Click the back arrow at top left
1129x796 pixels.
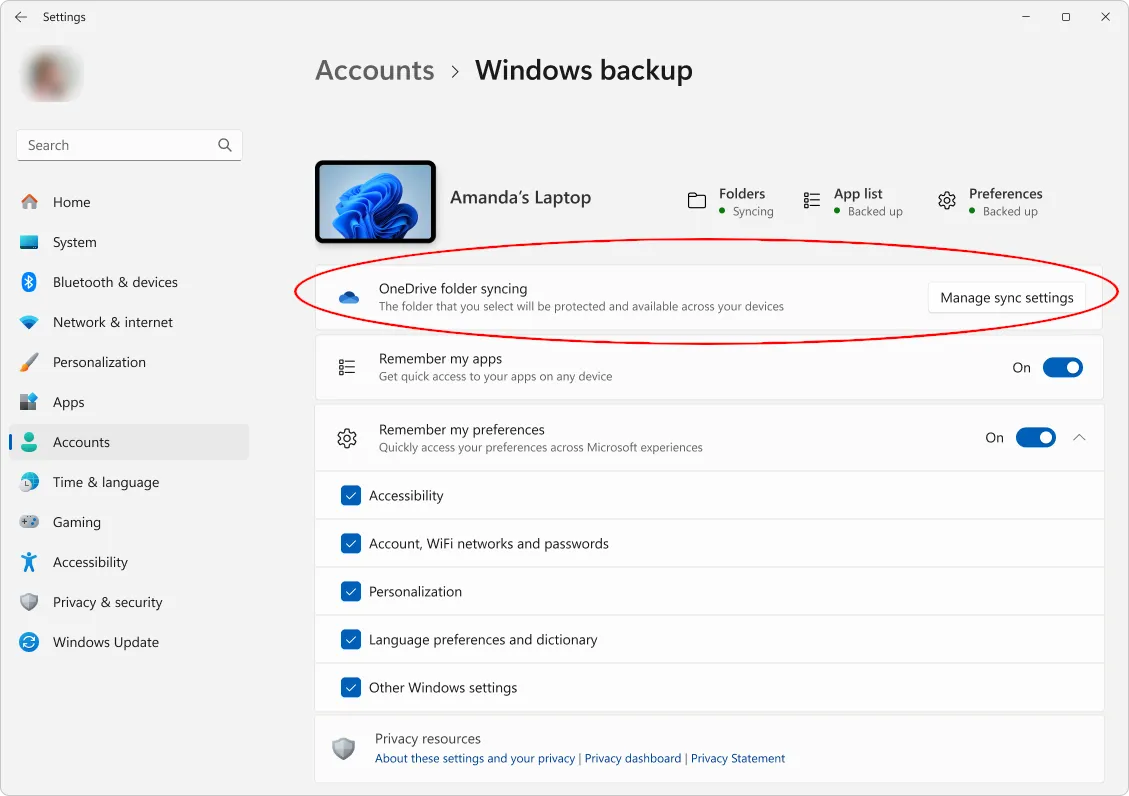[x=20, y=16]
